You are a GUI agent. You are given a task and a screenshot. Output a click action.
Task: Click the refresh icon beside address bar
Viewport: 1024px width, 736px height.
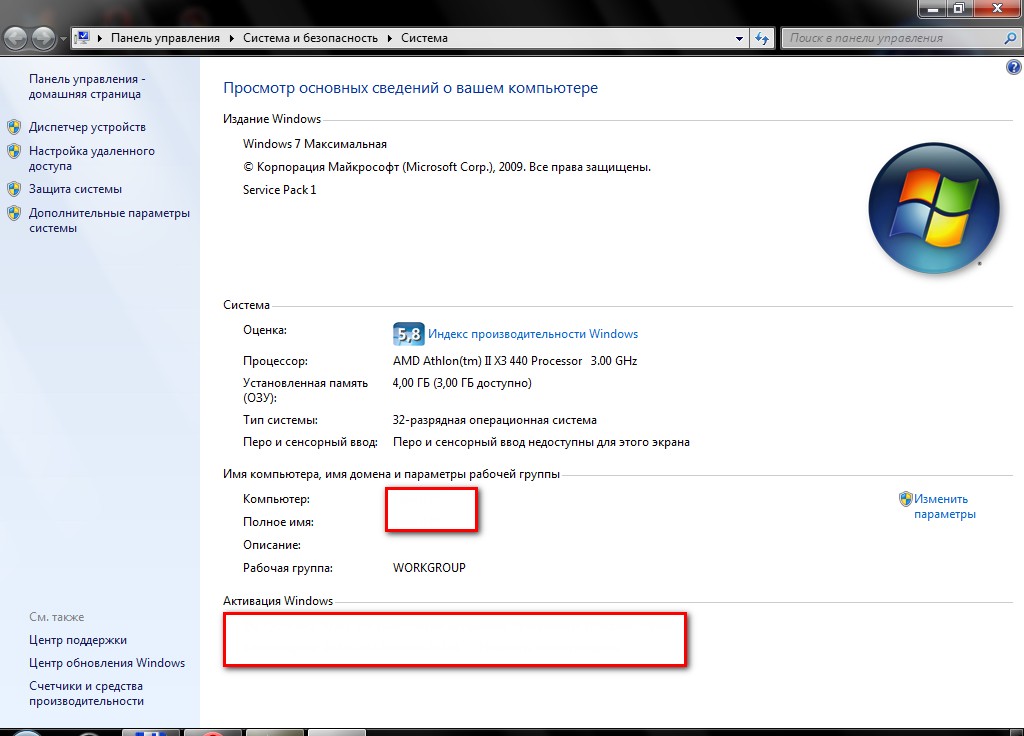pos(763,38)
